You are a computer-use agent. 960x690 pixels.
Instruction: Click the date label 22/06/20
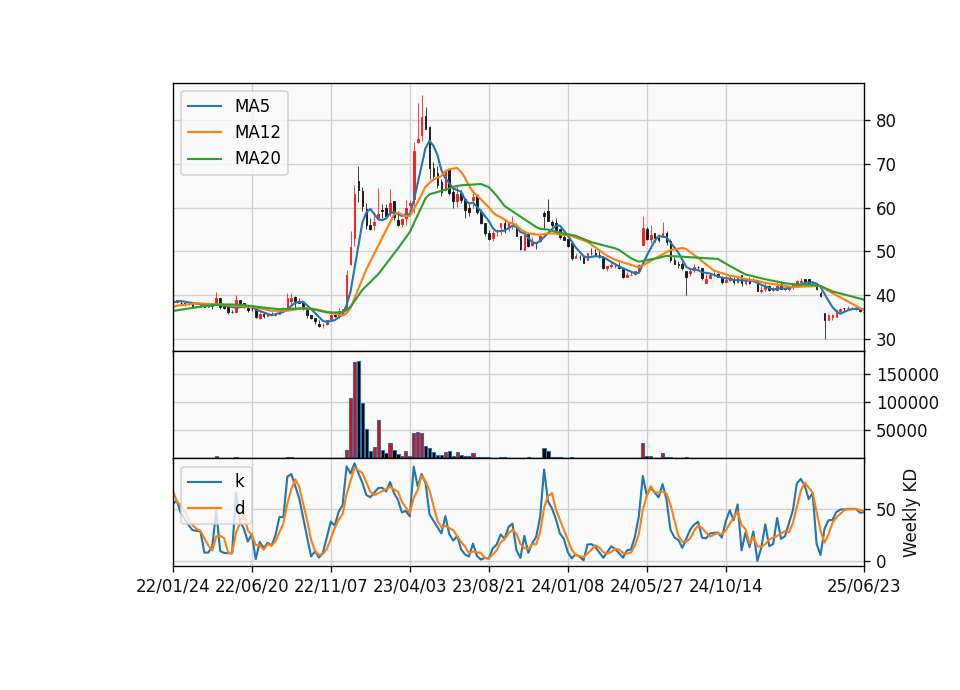coord(252,586)
